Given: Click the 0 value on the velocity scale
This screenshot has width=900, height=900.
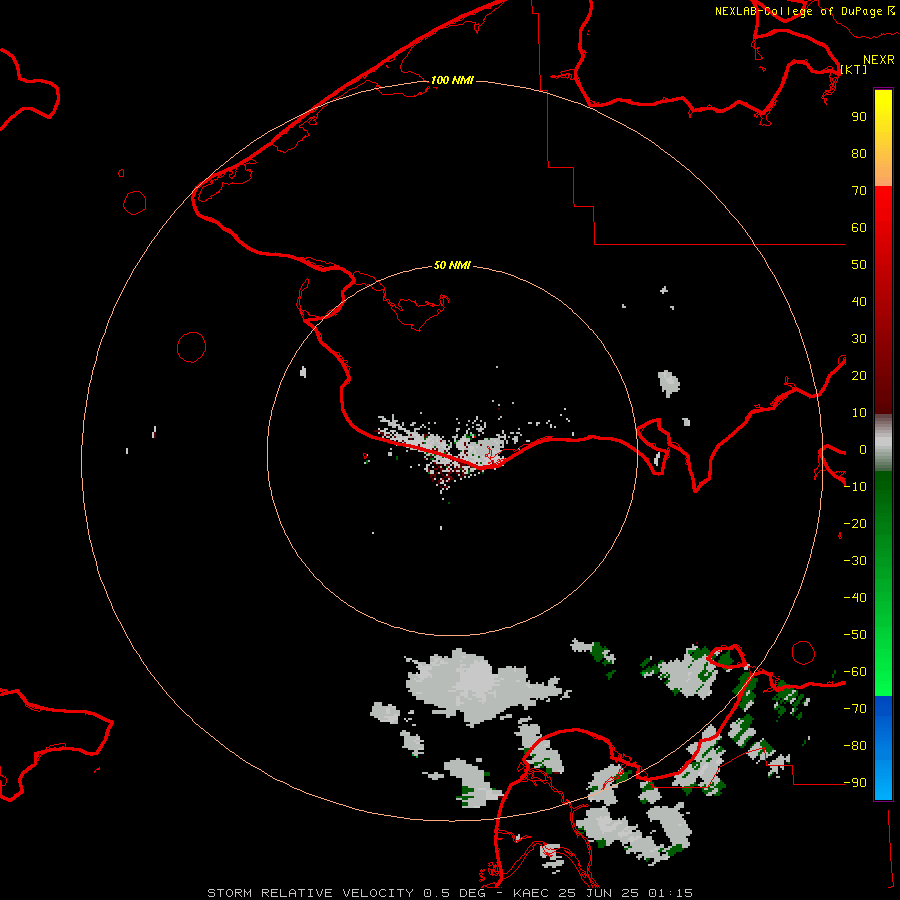Looking at the screenshot, I should coord(863,449).
